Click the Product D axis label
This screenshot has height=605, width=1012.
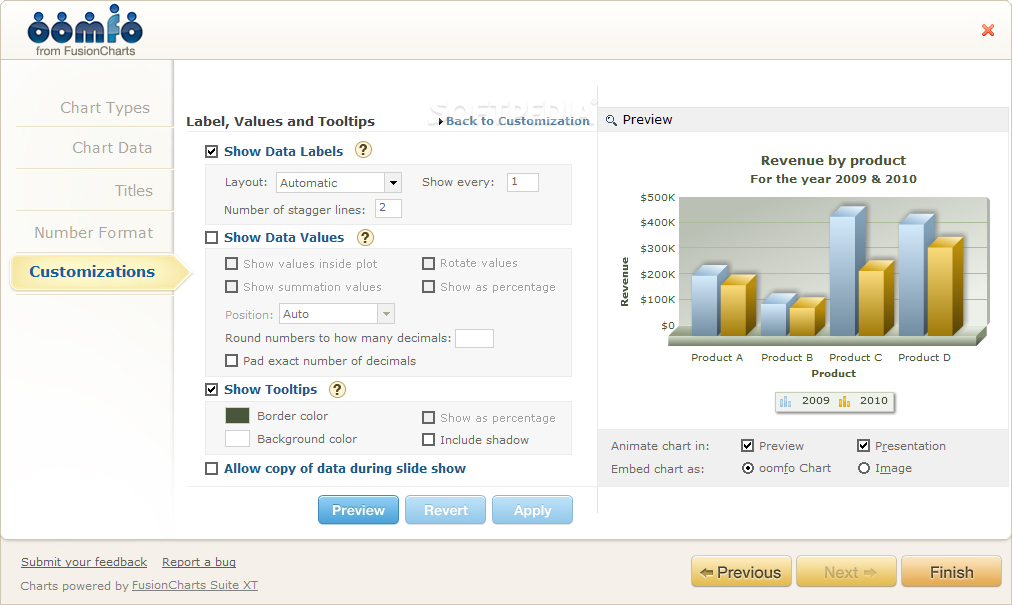pos(924,358)
